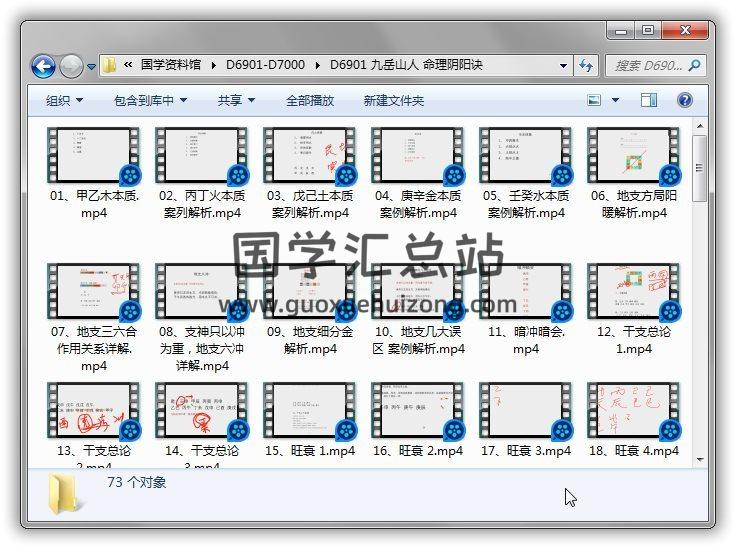The image size is (736, 549).
Task: Open address bar history dropdown
Action: point(563,66)
